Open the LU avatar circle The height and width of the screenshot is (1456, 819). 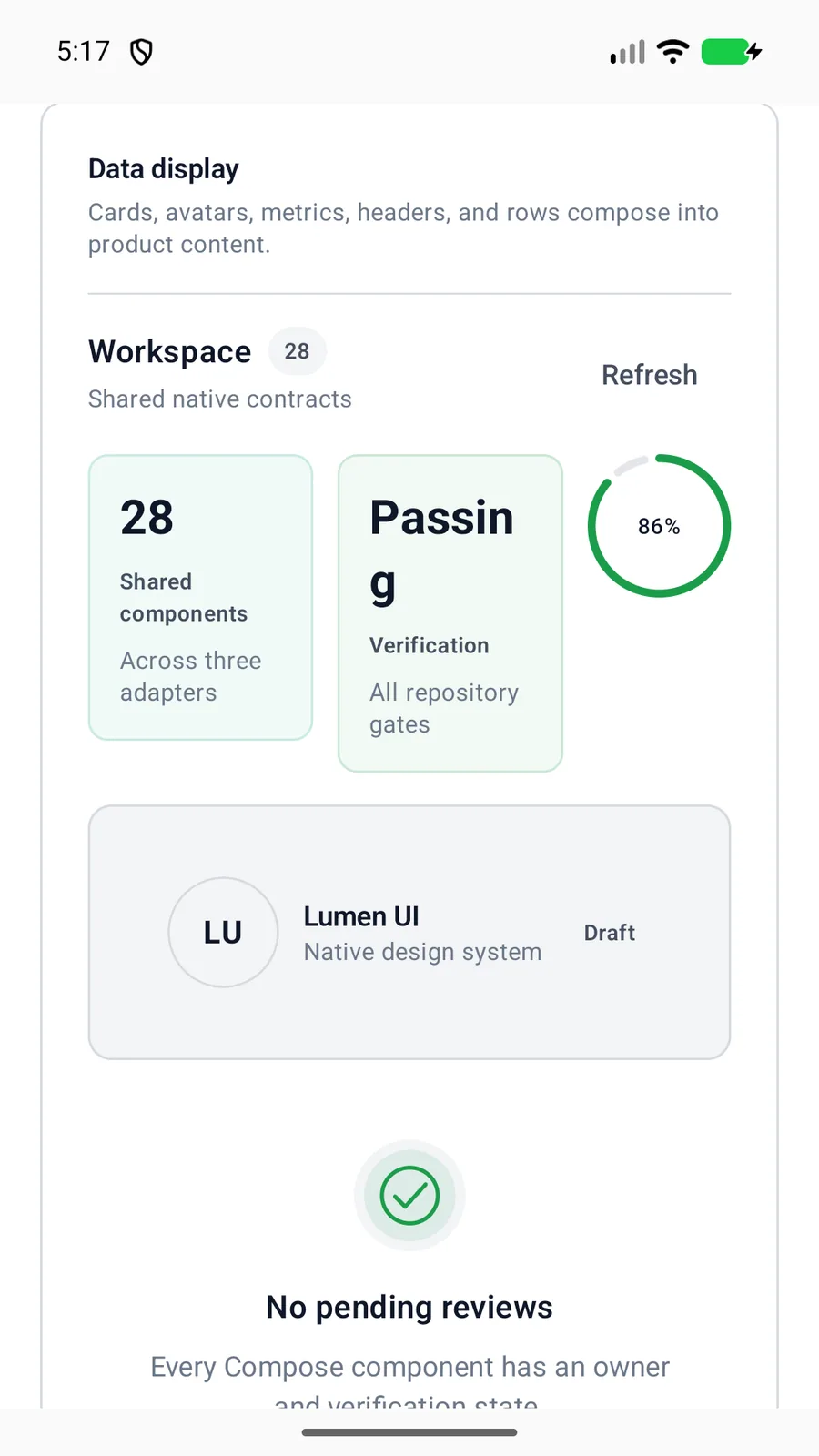(223, 932)
